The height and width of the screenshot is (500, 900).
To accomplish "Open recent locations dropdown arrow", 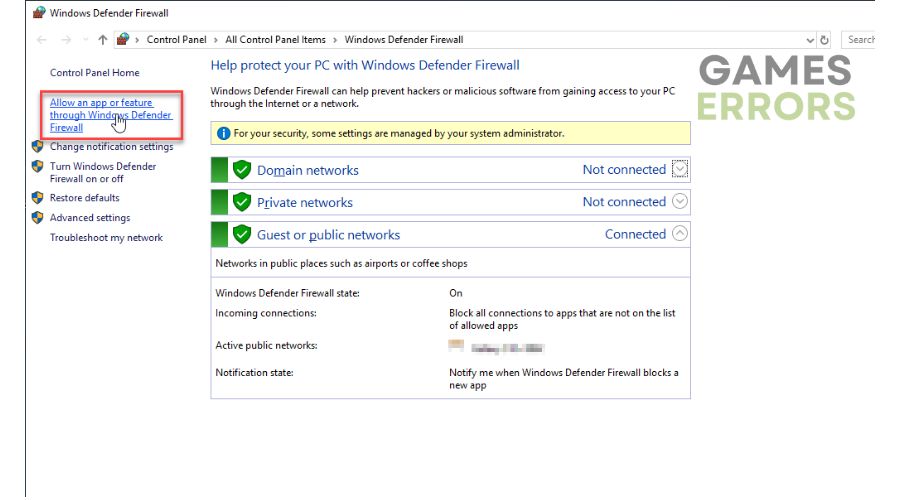I will pos(86,40).
